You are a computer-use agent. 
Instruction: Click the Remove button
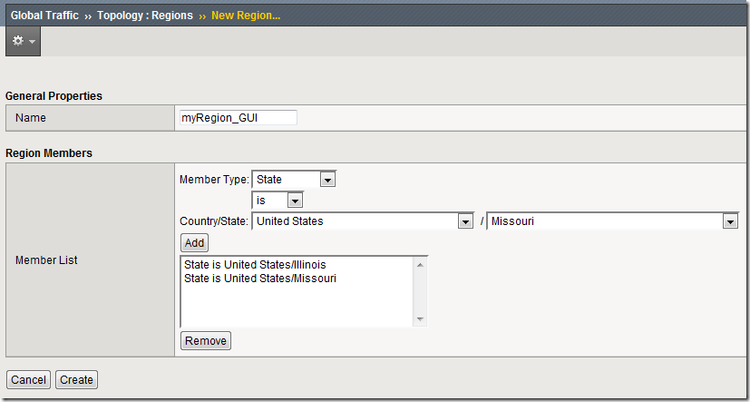206,341
